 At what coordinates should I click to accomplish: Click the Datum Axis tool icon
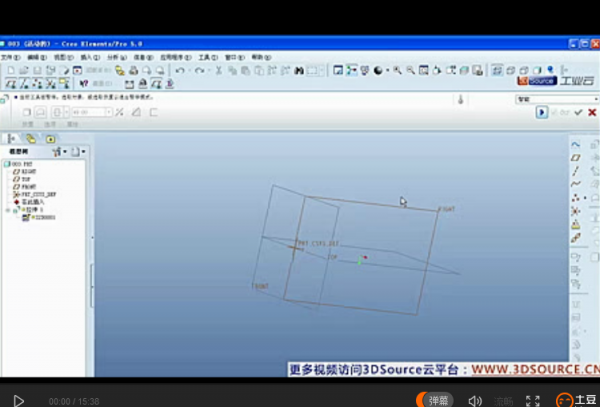575,171
